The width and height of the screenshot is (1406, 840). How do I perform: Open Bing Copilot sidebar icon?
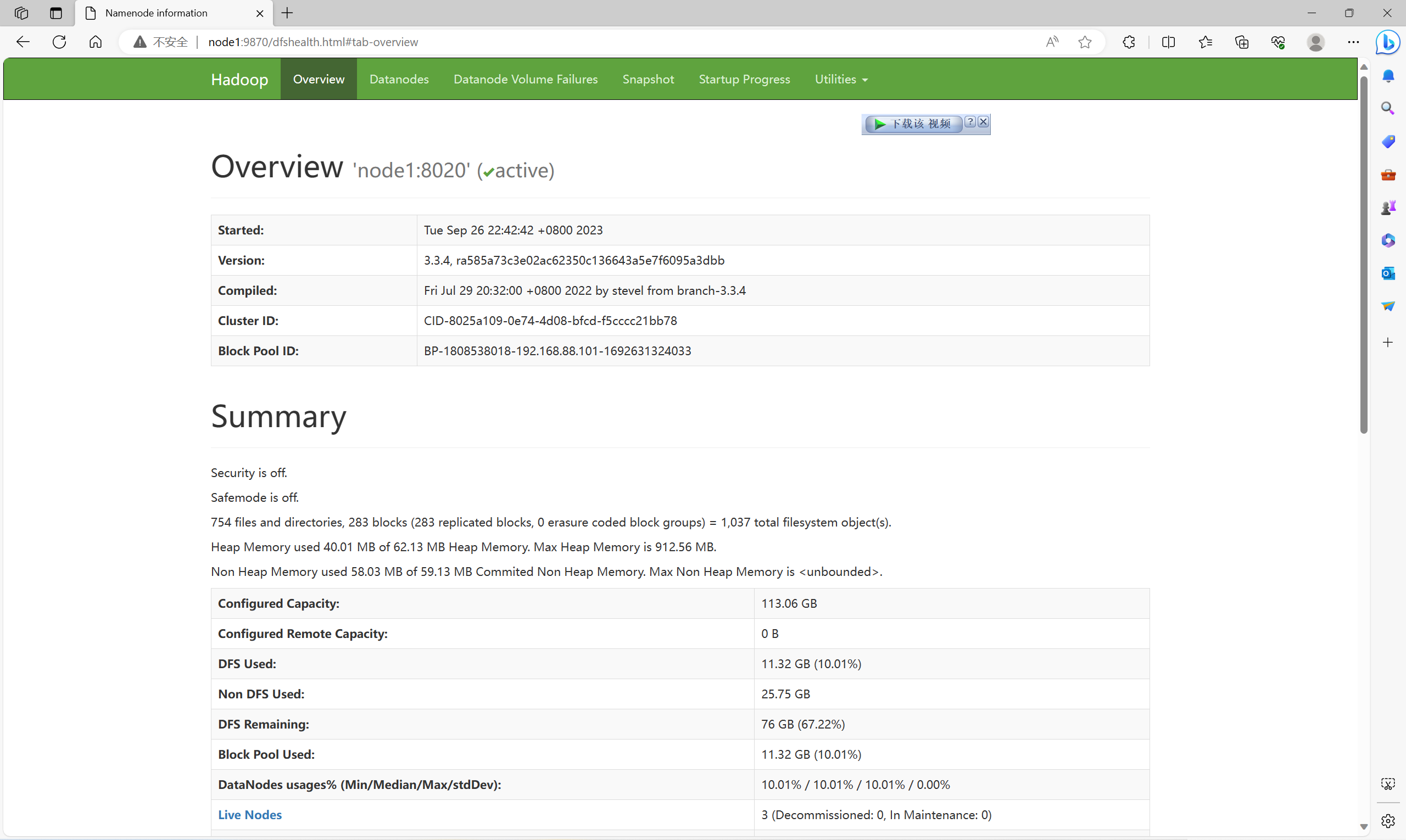pyautogui.click(x=1388, y=42)
